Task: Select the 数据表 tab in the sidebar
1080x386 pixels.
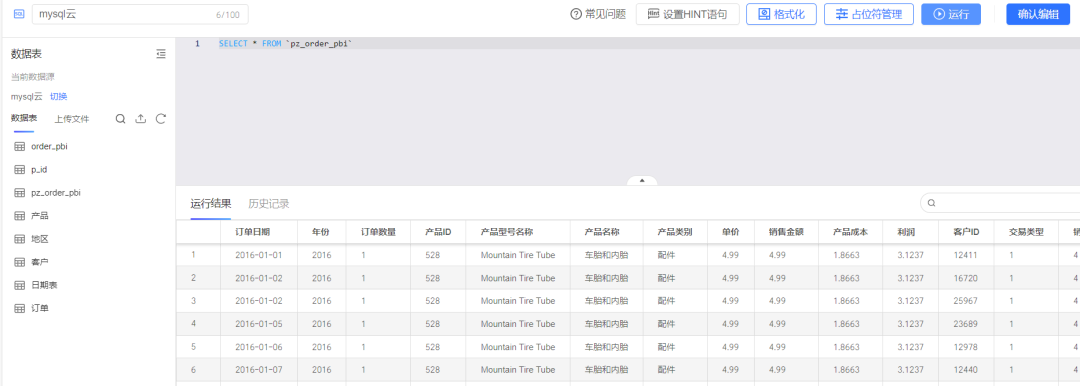Action: point(24,119)
